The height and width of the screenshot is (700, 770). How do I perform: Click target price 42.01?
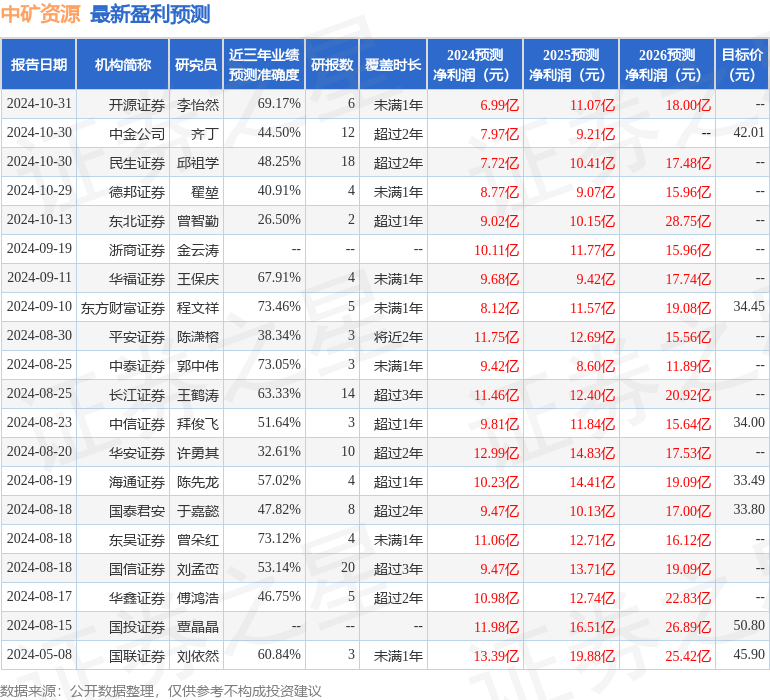tap(749, 133)
